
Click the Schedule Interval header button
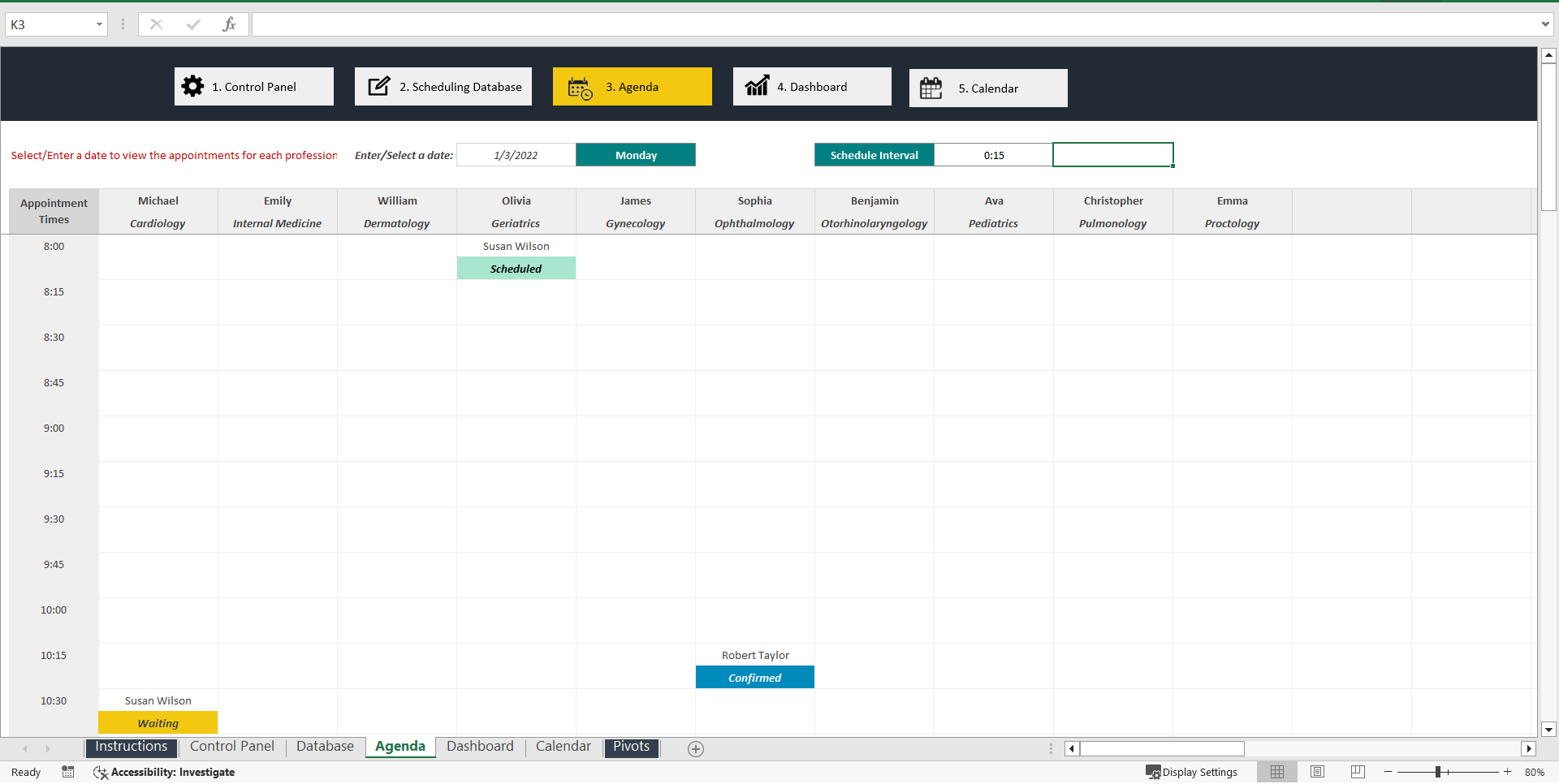[x=874, y=154]
